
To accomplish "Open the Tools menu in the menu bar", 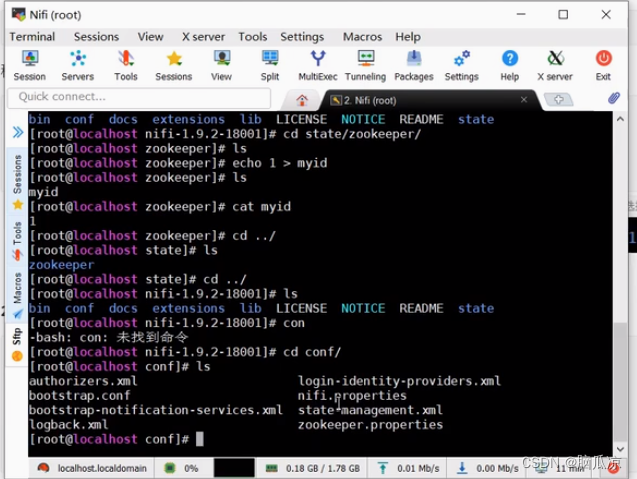I will tap(253, 37).
